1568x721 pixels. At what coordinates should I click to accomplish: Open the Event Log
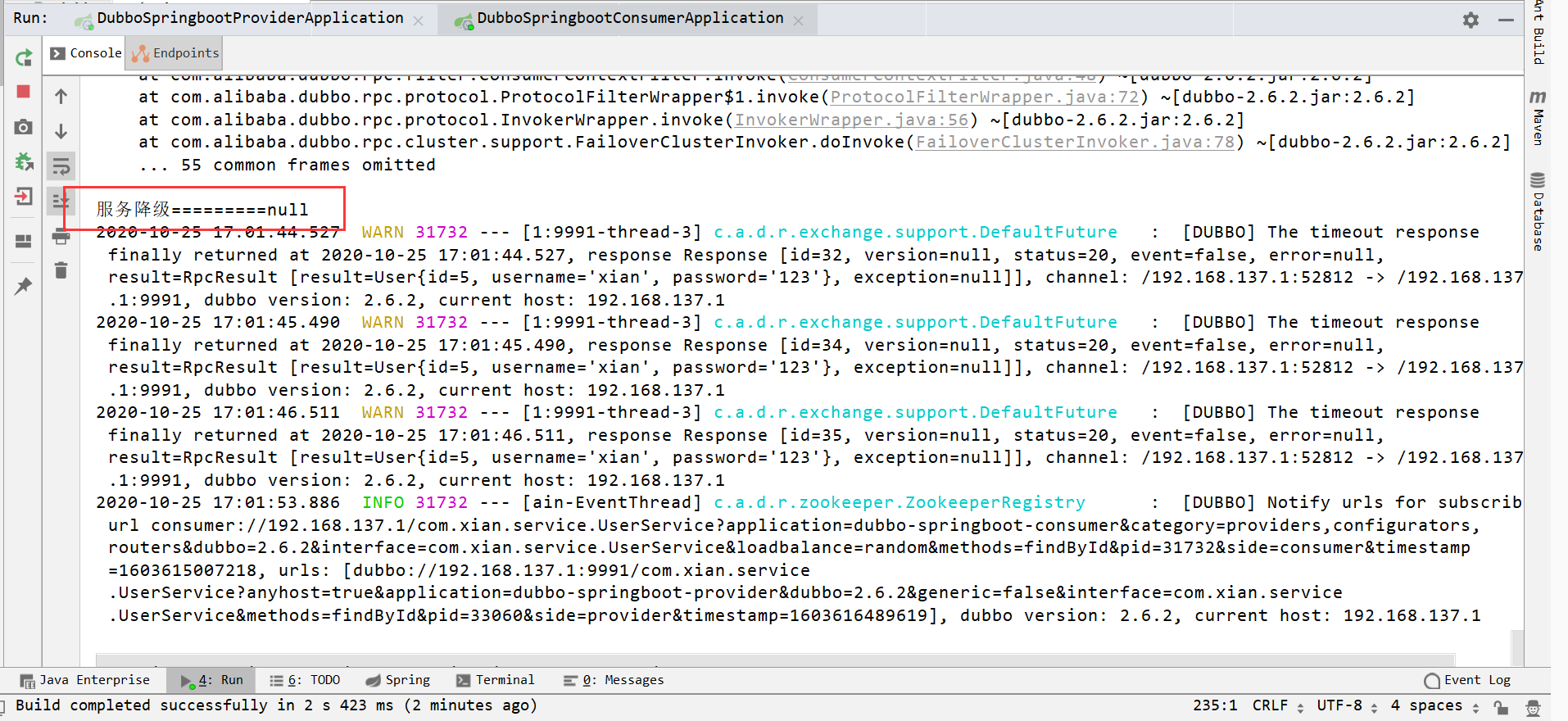click(1467, 680)
